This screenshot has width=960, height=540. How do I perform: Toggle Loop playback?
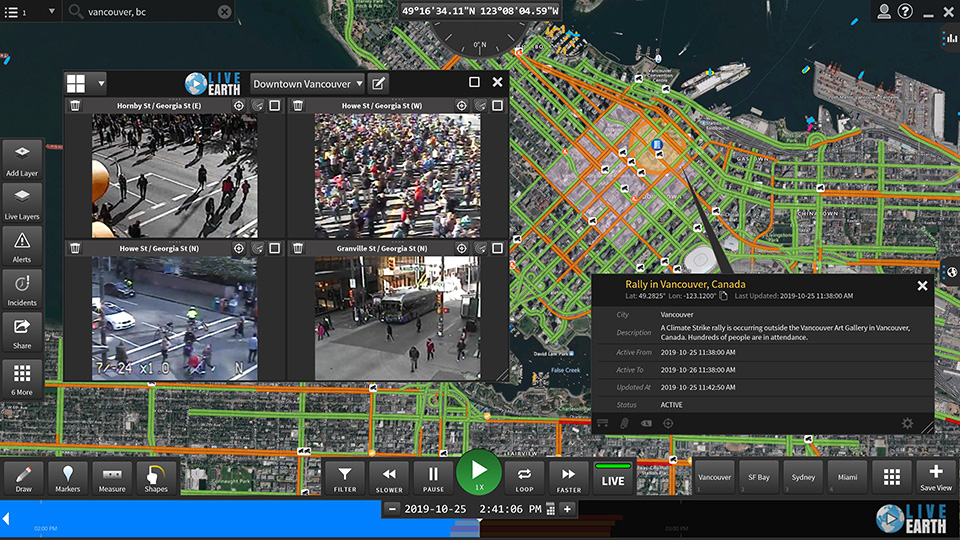524,478
